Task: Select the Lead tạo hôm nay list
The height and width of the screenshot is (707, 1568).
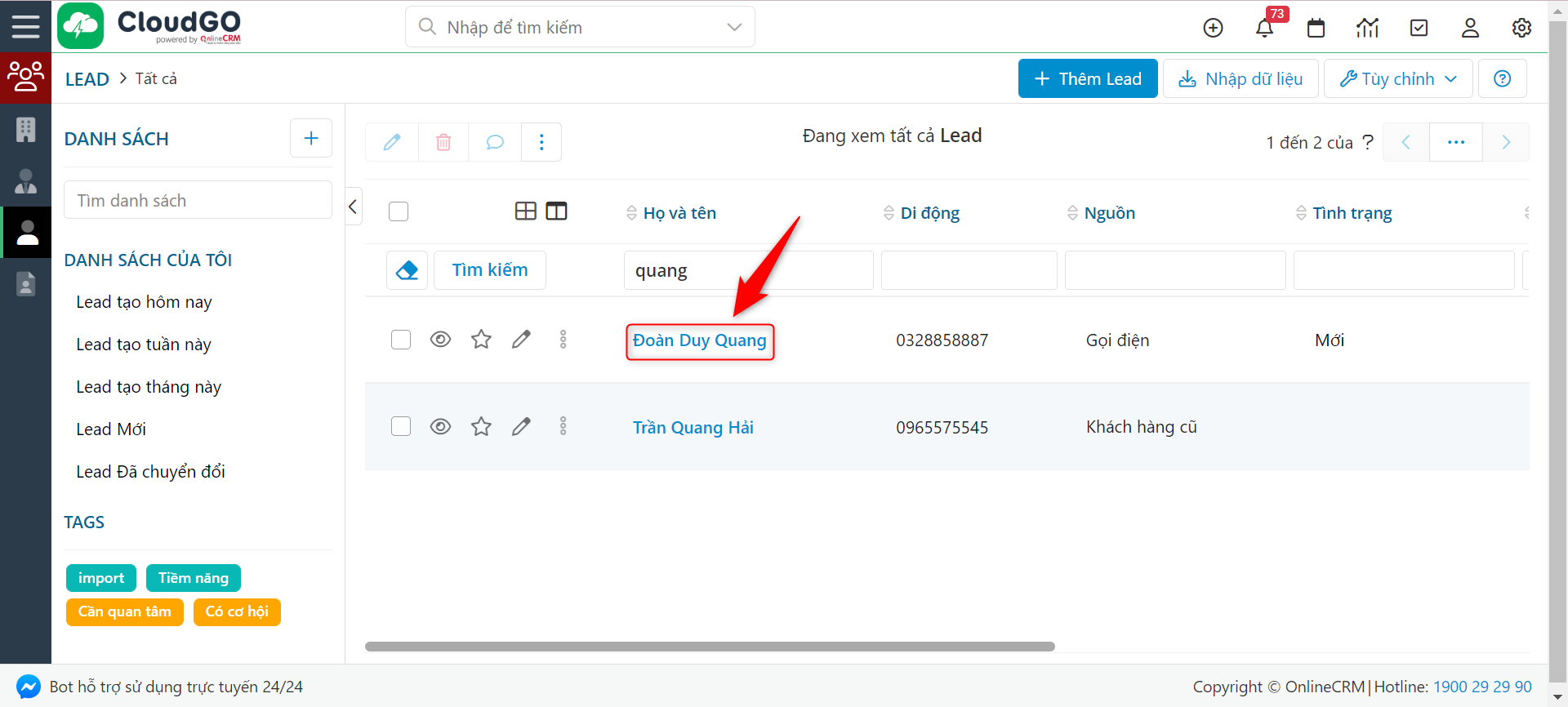Action: pos(144,302)
